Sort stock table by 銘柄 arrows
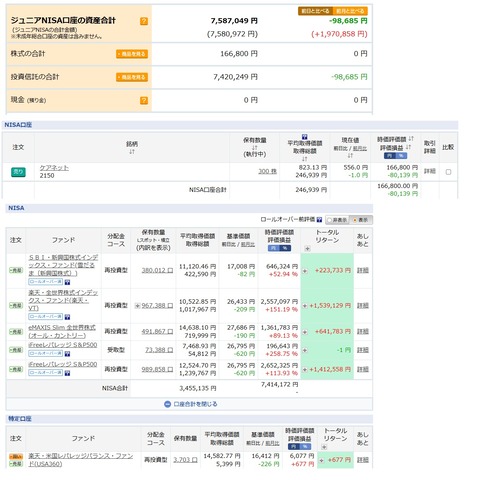The height and width of the screenshot is (480, 480). tap(132, 152)
